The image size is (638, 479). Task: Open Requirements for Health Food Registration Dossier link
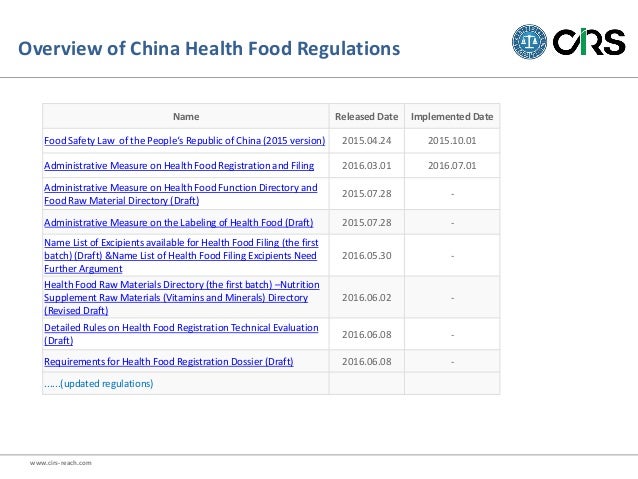(x=169, y=361)
